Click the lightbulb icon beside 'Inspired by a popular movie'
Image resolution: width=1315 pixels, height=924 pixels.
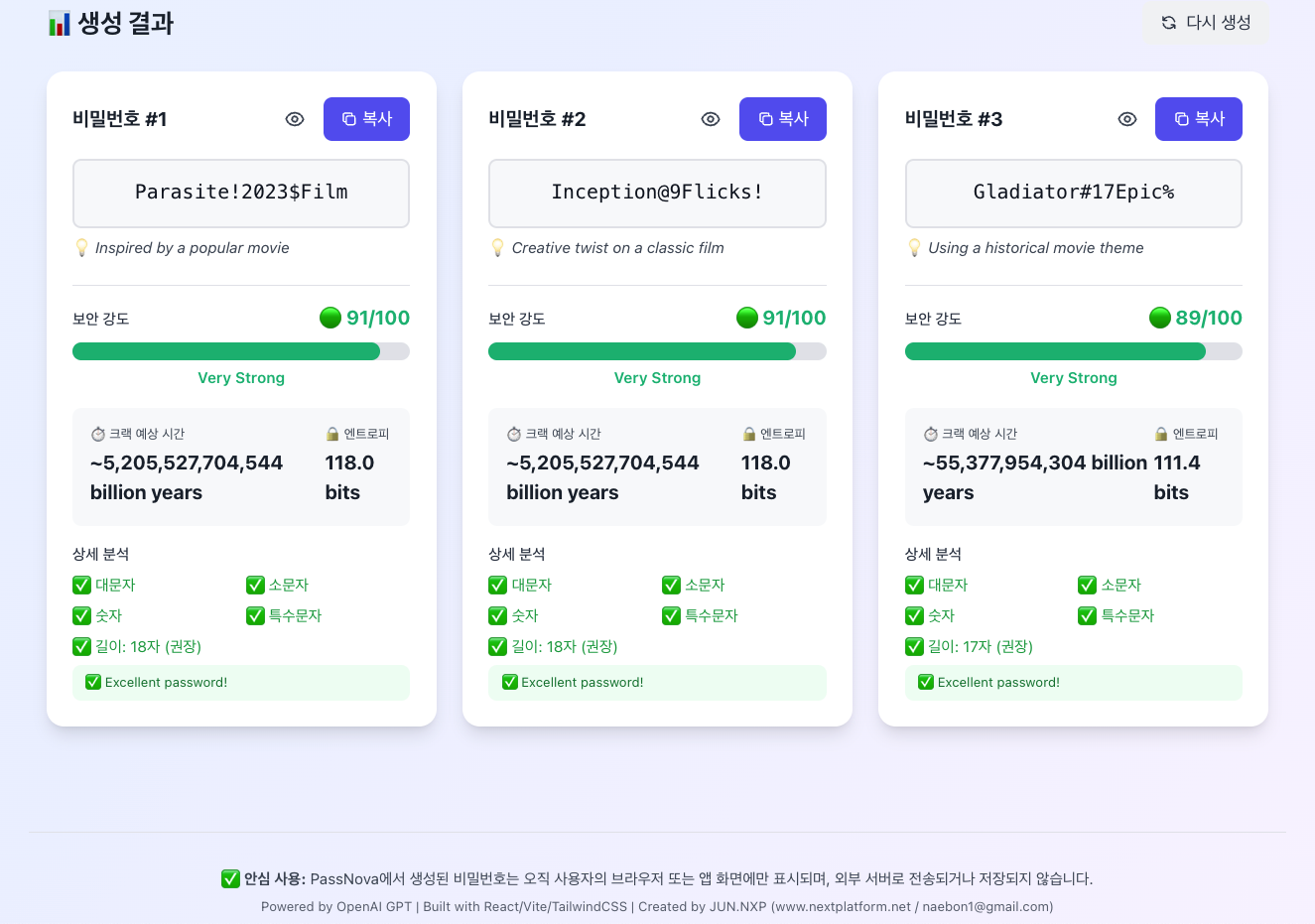(81, 247)
